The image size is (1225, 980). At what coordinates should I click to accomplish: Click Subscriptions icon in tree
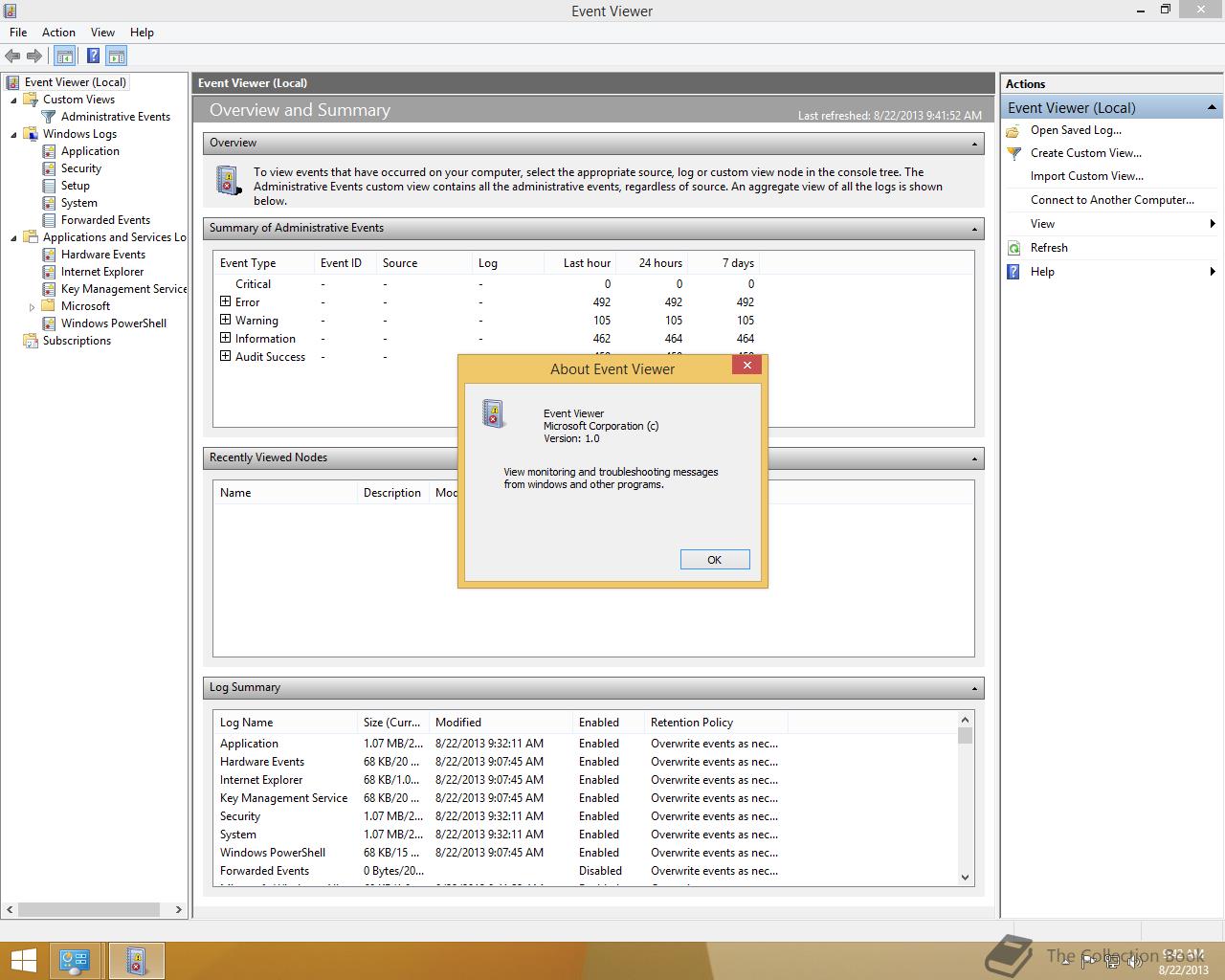(x=31, y=341)
